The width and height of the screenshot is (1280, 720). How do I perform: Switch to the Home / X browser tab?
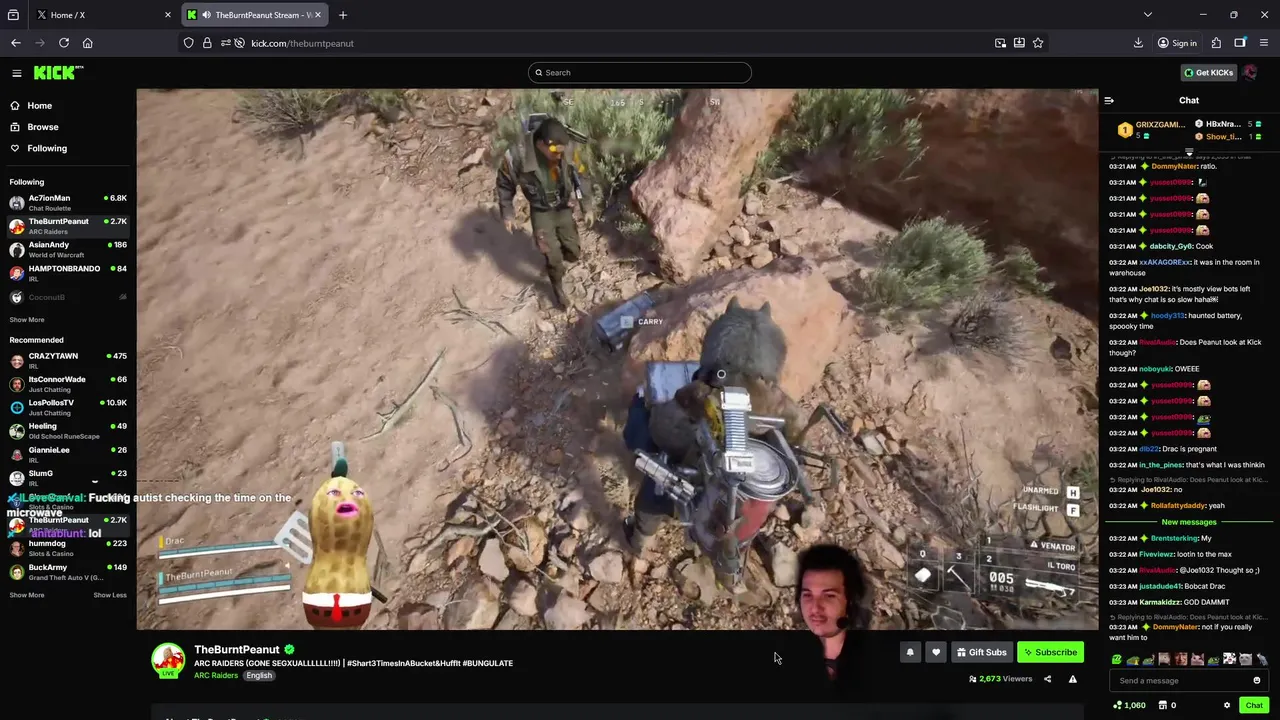click(104, 15)
